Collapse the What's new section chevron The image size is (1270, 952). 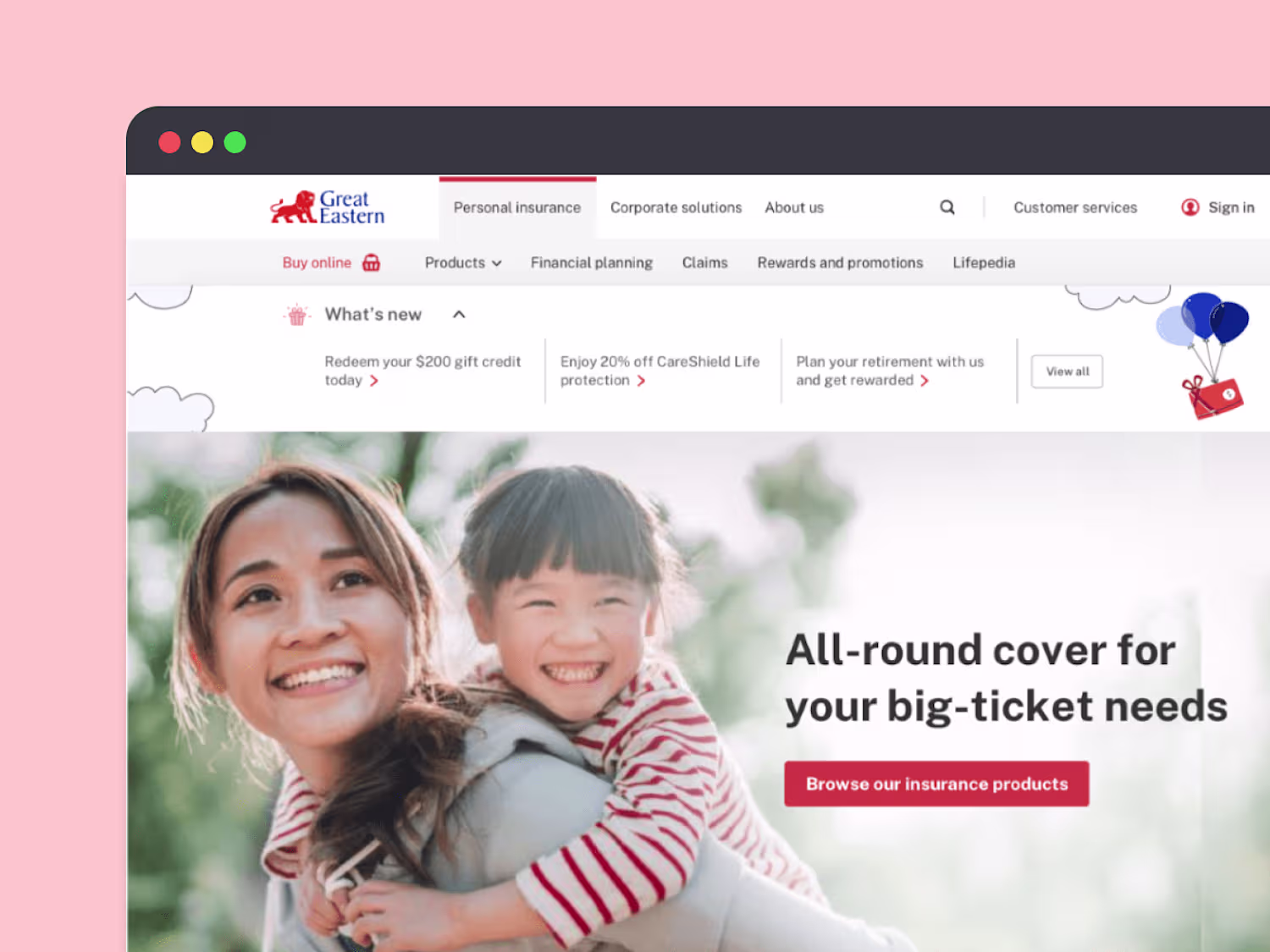pos(459,315)
